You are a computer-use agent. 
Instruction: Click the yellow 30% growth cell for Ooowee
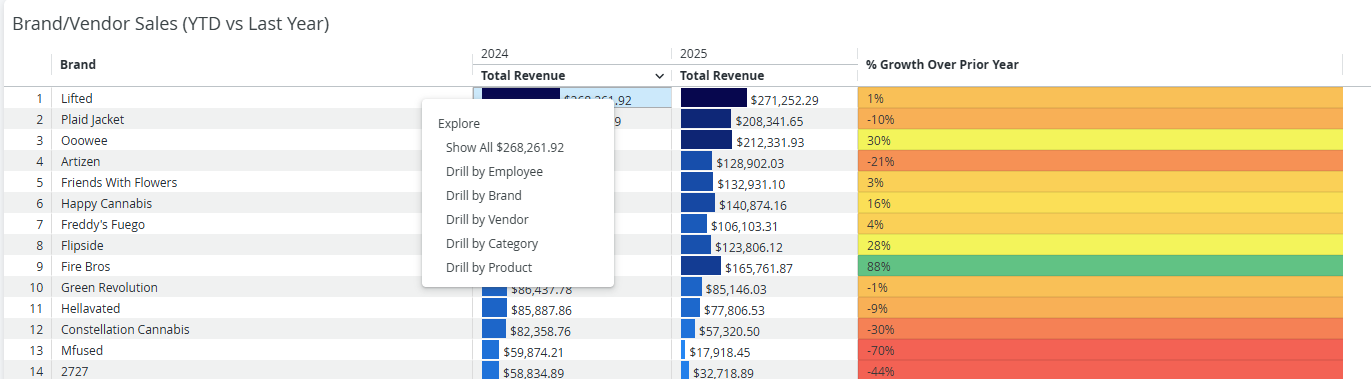click(1100, 140)
